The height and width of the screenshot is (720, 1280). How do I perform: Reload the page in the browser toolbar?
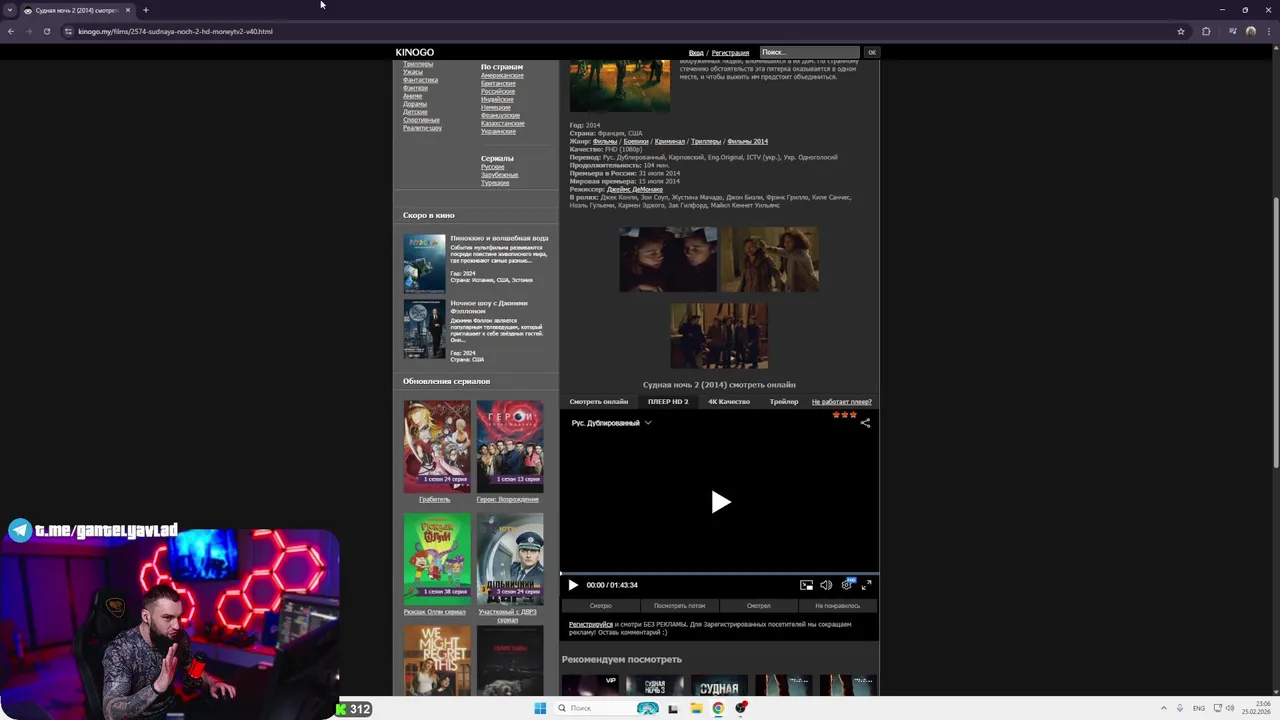(x=46, y=31)
